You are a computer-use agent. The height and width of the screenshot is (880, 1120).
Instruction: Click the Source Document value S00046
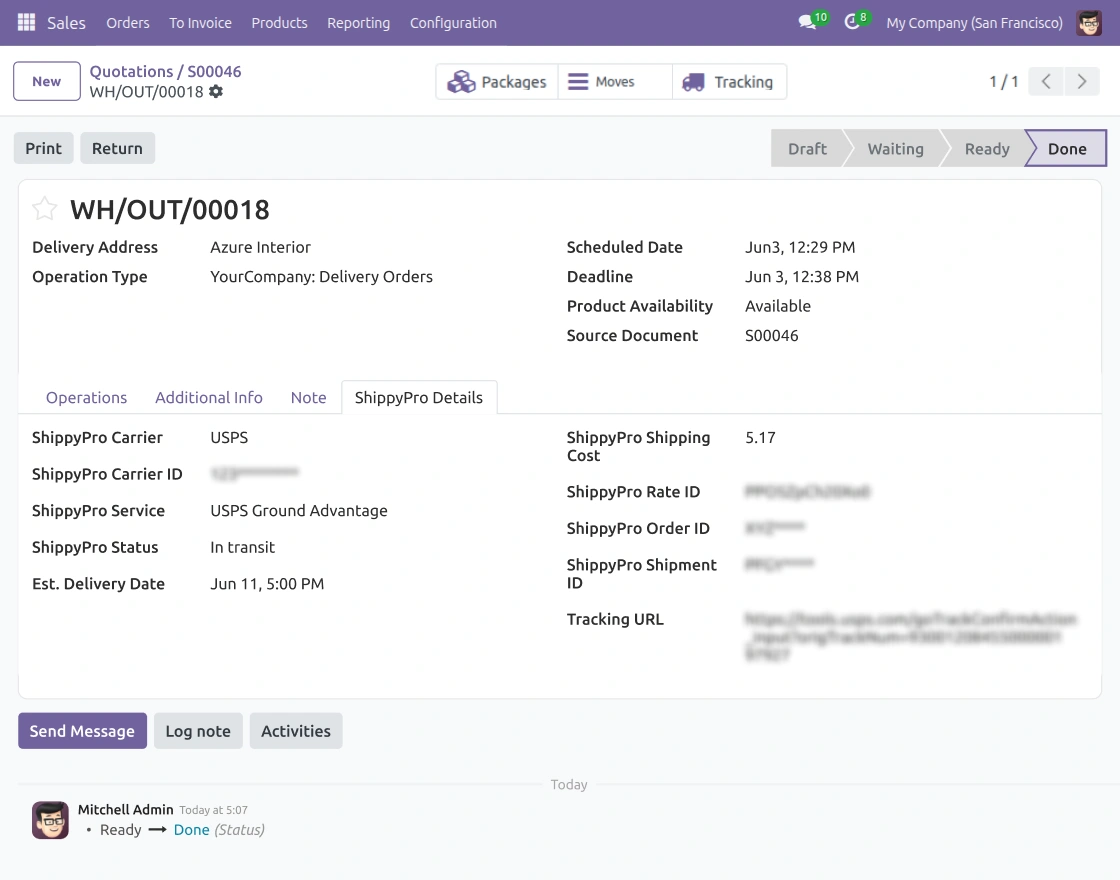771,336
